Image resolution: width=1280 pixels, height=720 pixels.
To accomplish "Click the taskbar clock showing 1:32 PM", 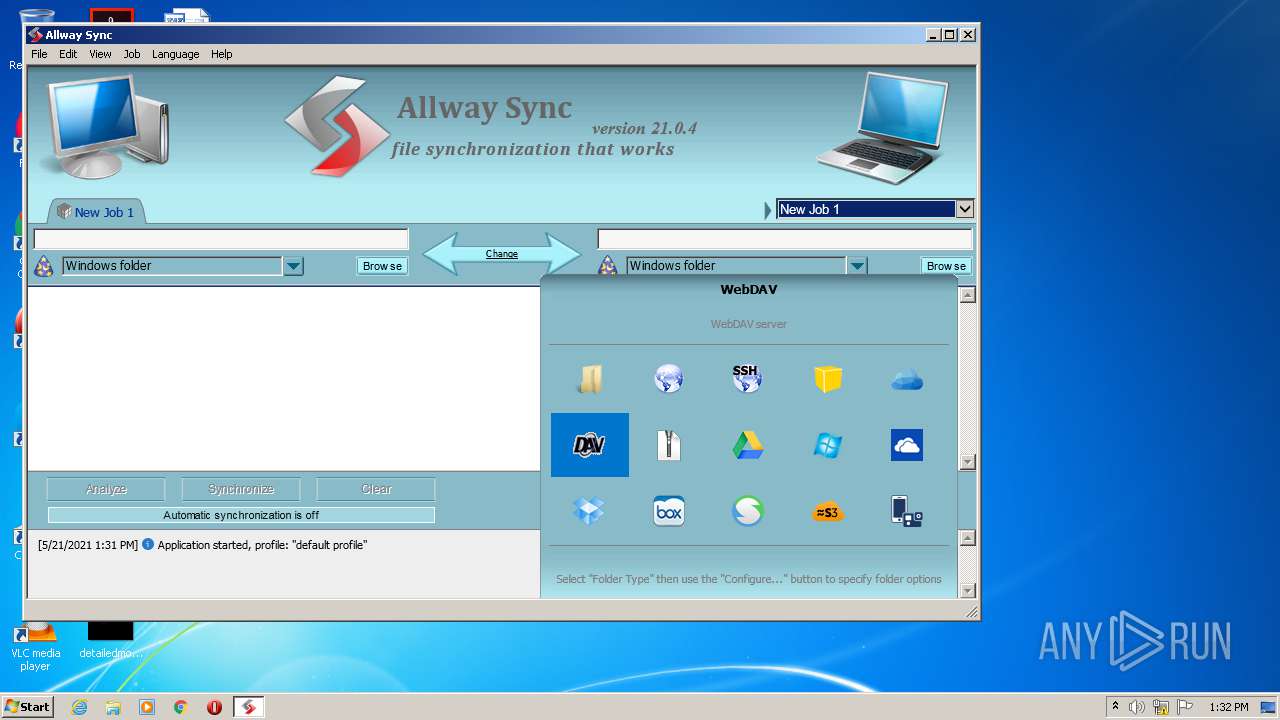I will point(1229,707).
